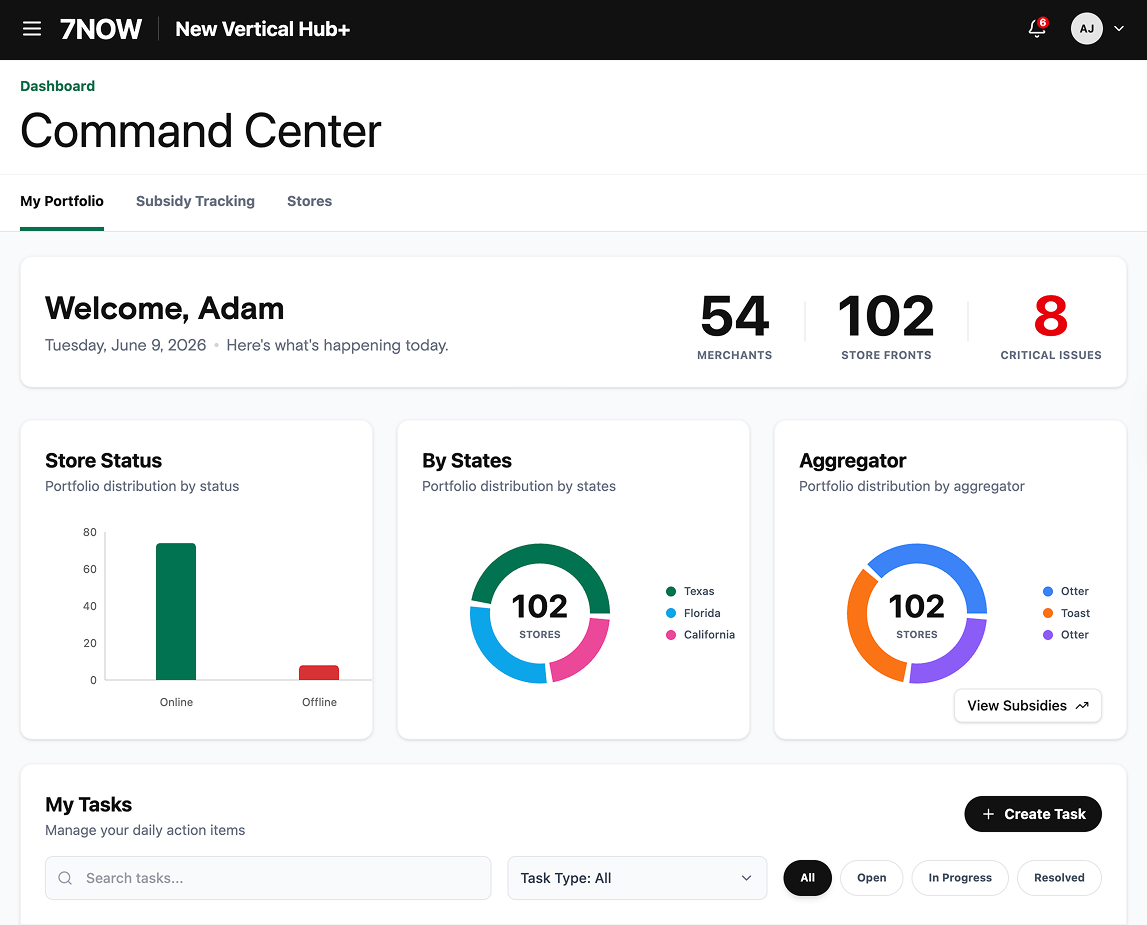The height and width of the screenshot is (925, 1147).
Task: Click the Texas legend color dot
Action: click(671, 591)
